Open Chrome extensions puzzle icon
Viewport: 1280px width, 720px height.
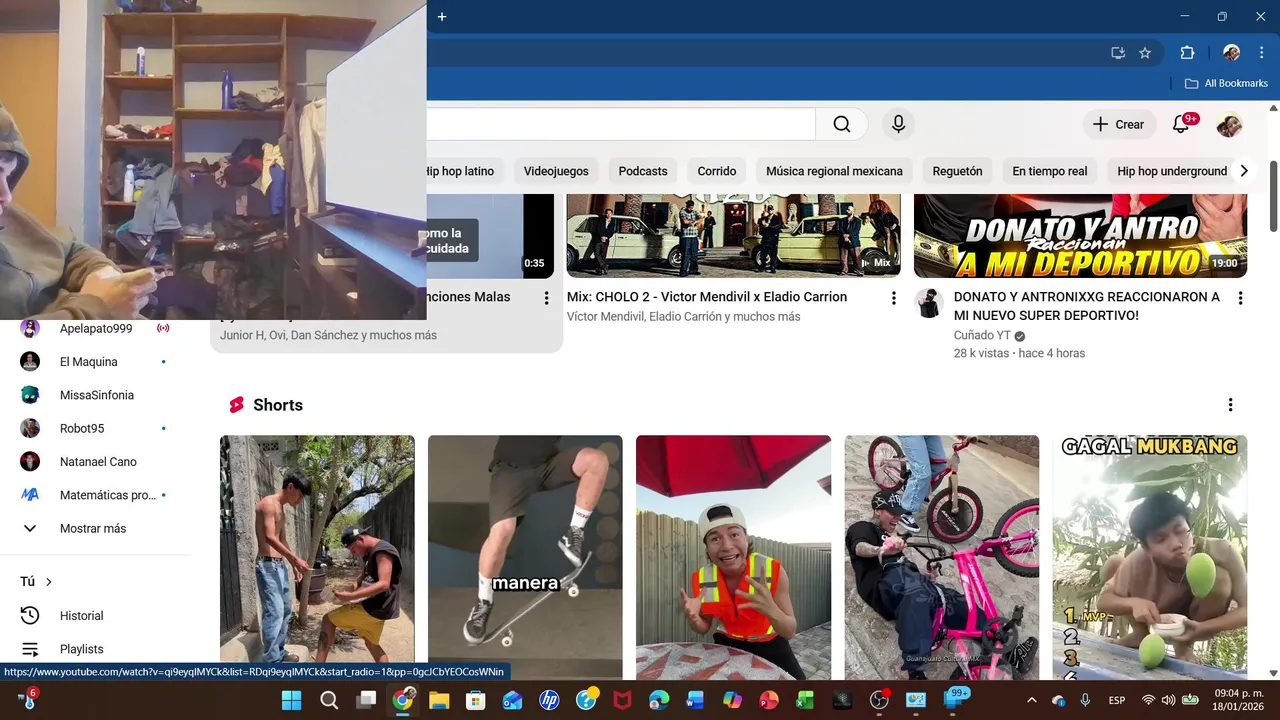(1187, 53)
